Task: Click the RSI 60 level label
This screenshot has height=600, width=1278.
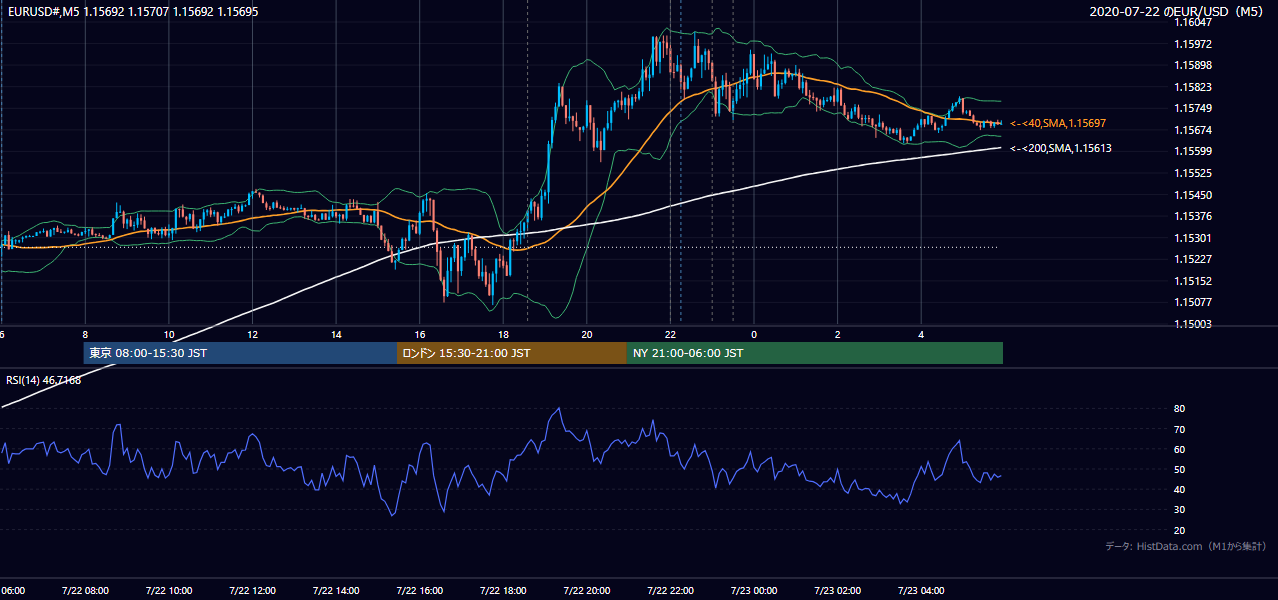Action: click(1180, 449)
